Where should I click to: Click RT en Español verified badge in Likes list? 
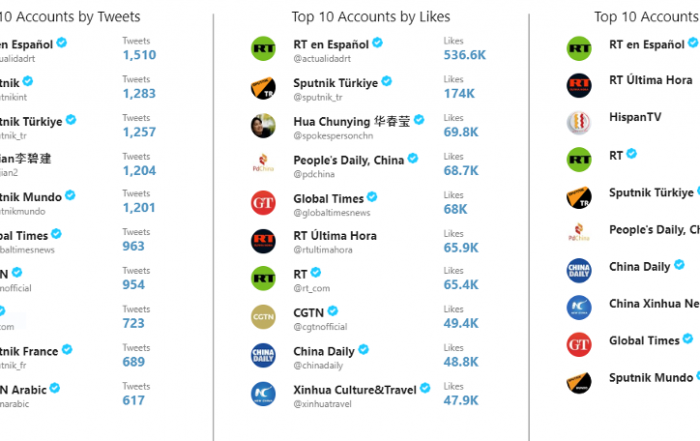[377, 43]
